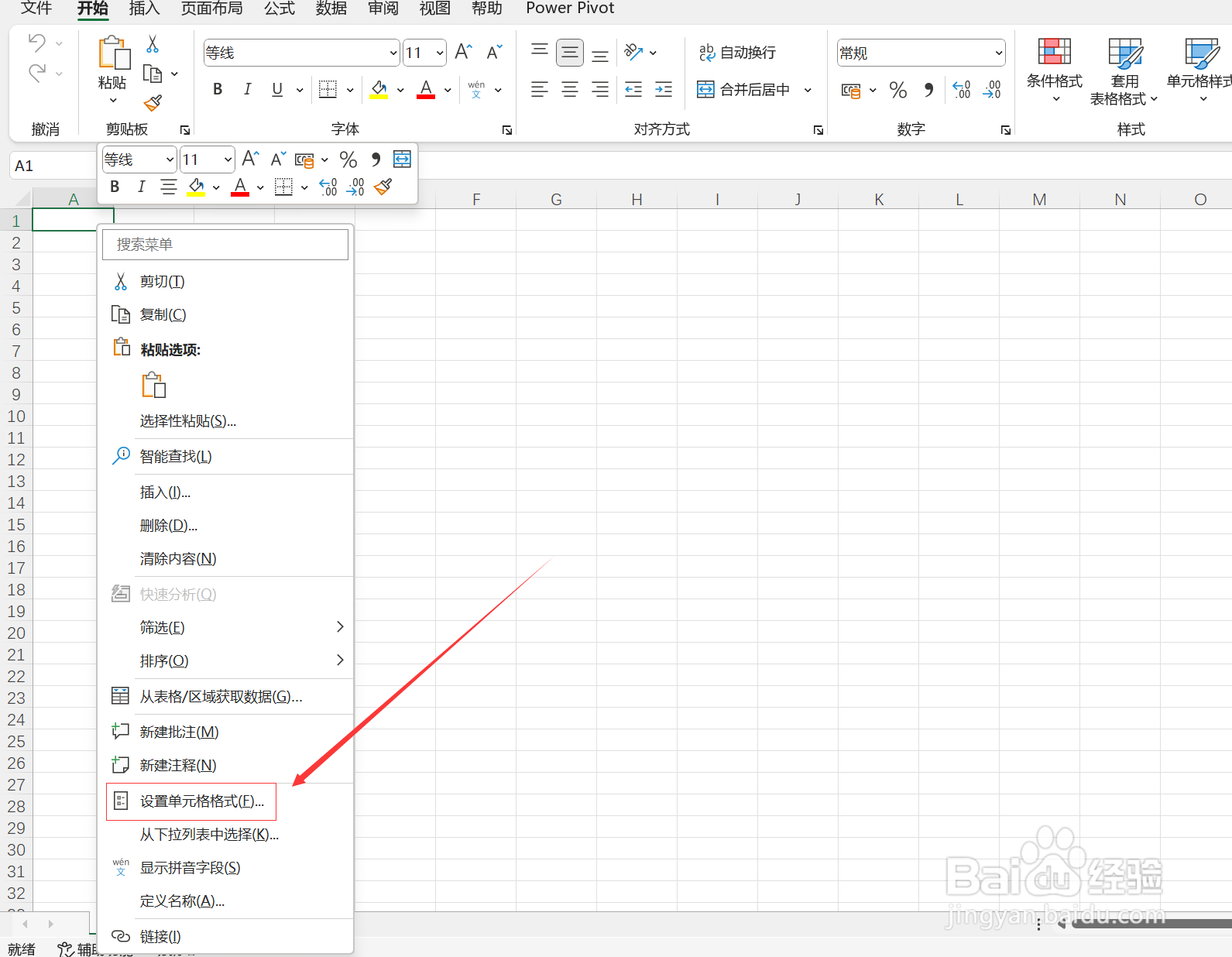
Task: Toggle Italic in the ribbon
Action: coord(247,90)
